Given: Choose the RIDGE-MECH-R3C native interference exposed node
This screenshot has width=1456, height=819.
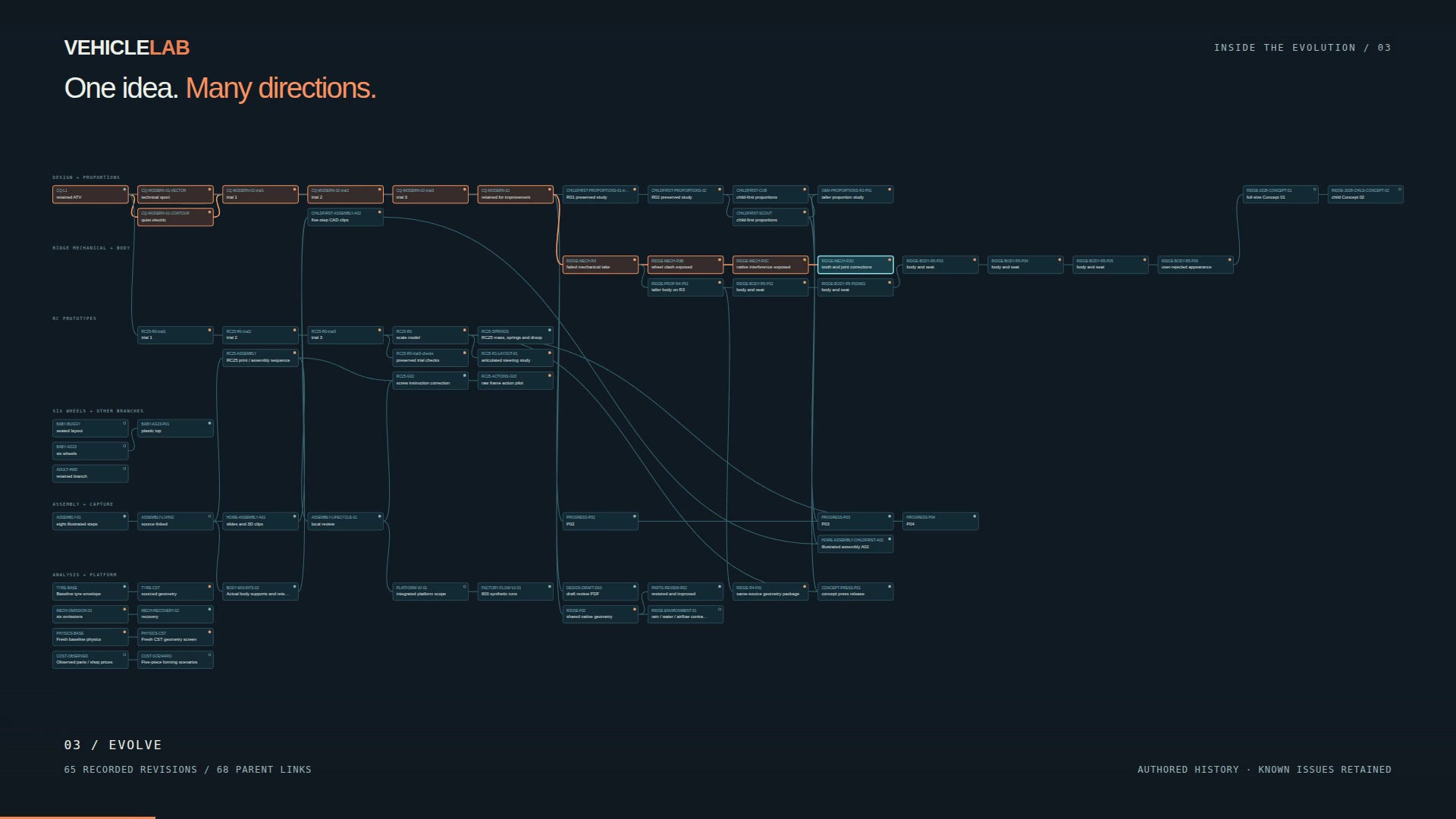Looking at the screenshot, I should pos(770,265).
